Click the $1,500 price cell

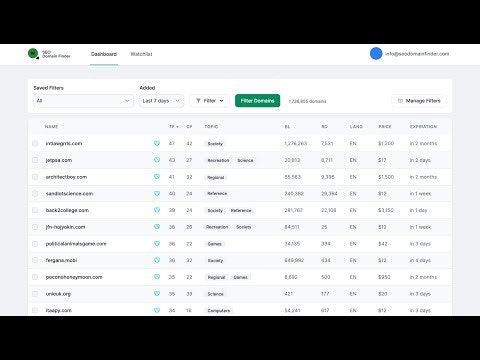[x=386, y=177]
